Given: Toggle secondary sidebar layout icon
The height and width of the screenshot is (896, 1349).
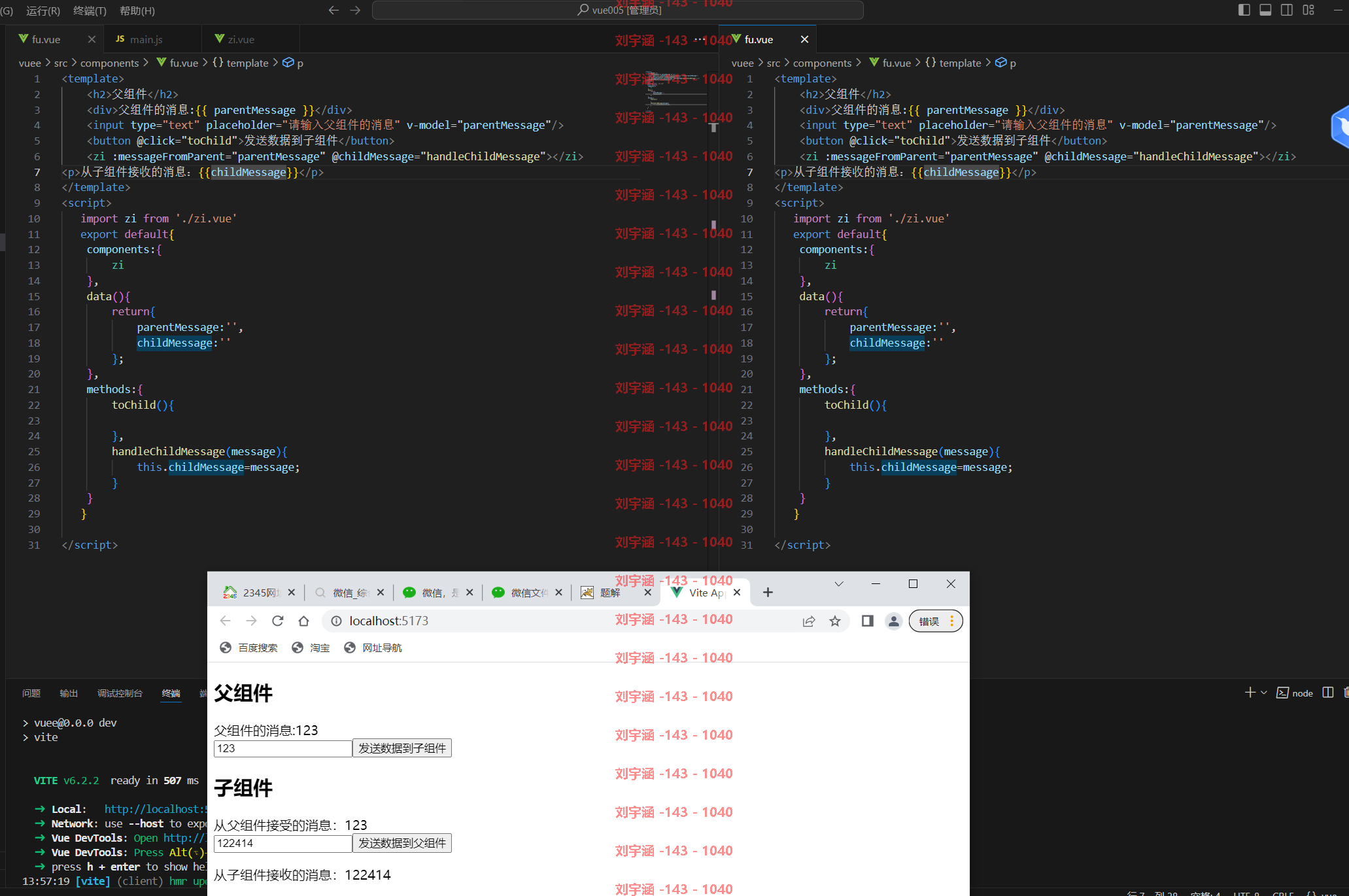Looking at the screenshot, I should 1287,10.
